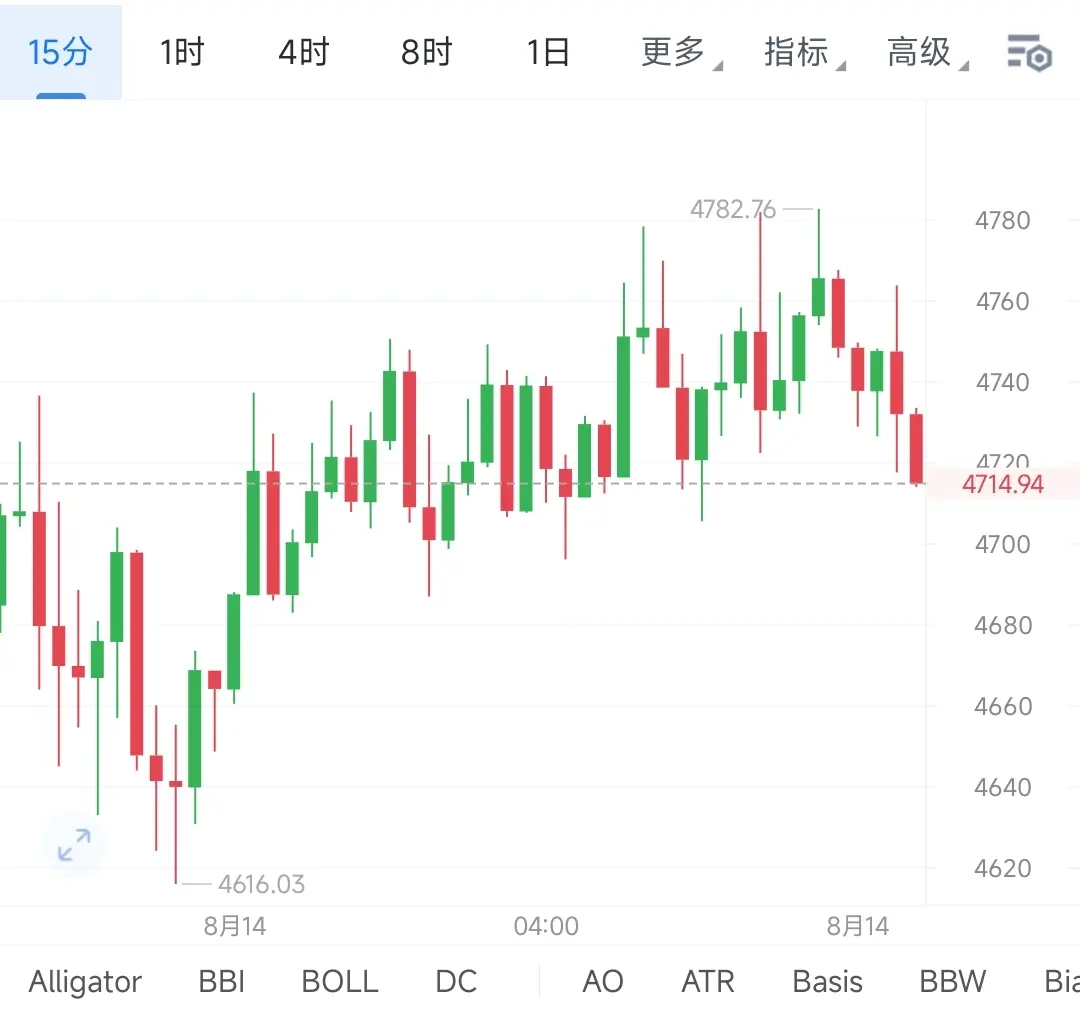
Task: Click the current price label 4714.94
Action: point(1003,484)
